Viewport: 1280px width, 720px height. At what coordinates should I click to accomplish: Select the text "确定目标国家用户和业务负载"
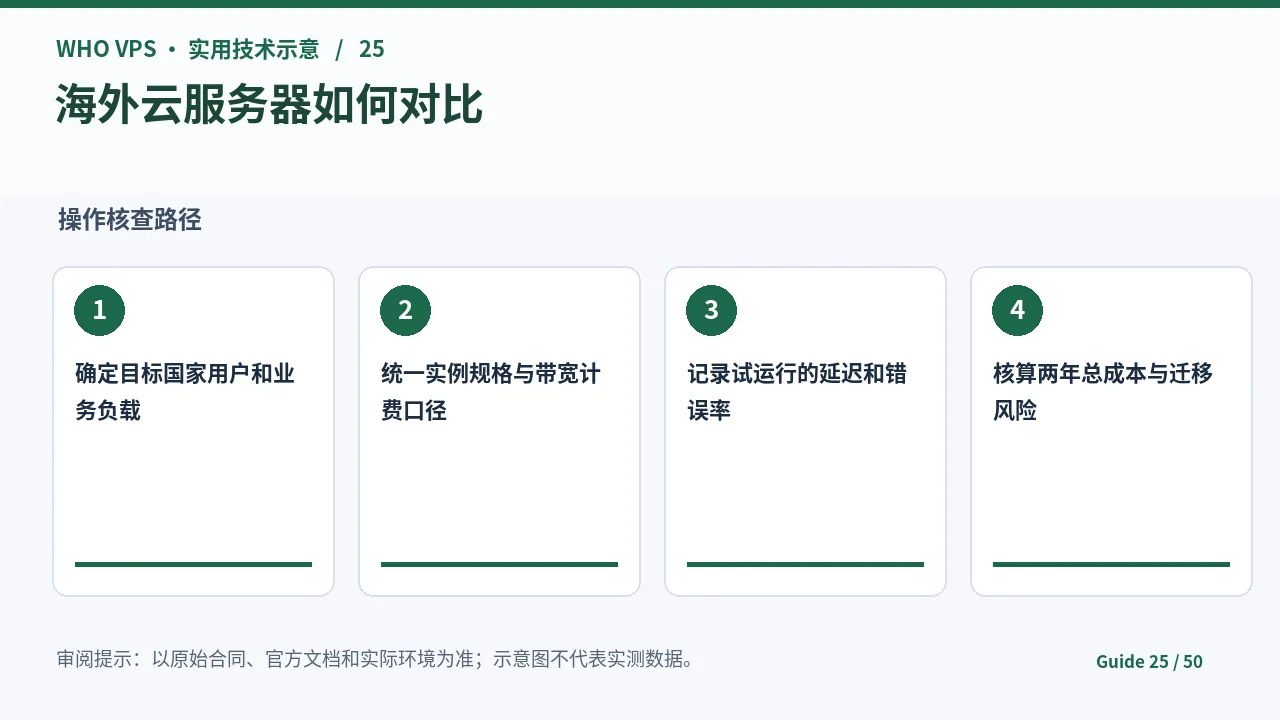pos(185,392)
